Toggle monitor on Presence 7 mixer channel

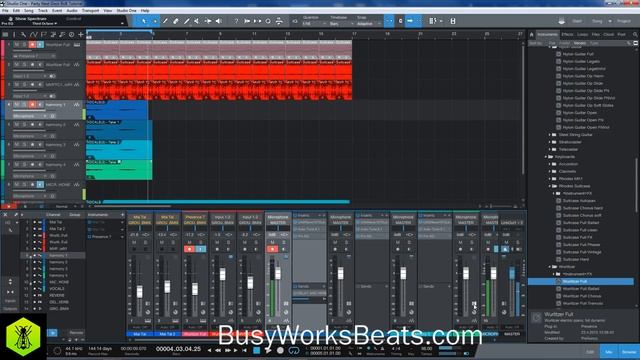[200, 249]
